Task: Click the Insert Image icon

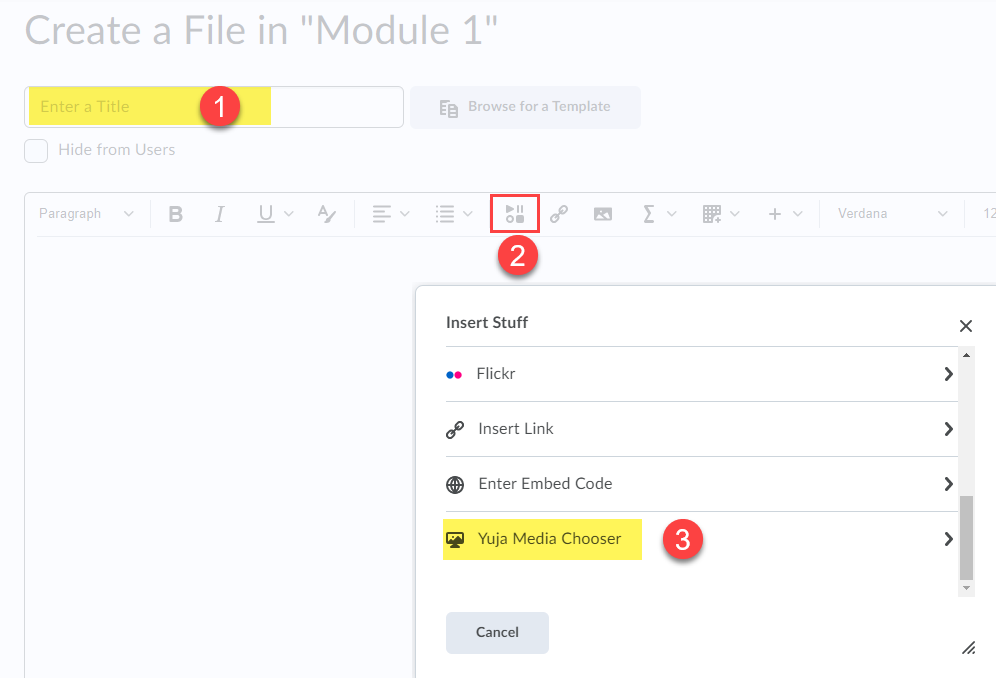Action: point(603,214)
